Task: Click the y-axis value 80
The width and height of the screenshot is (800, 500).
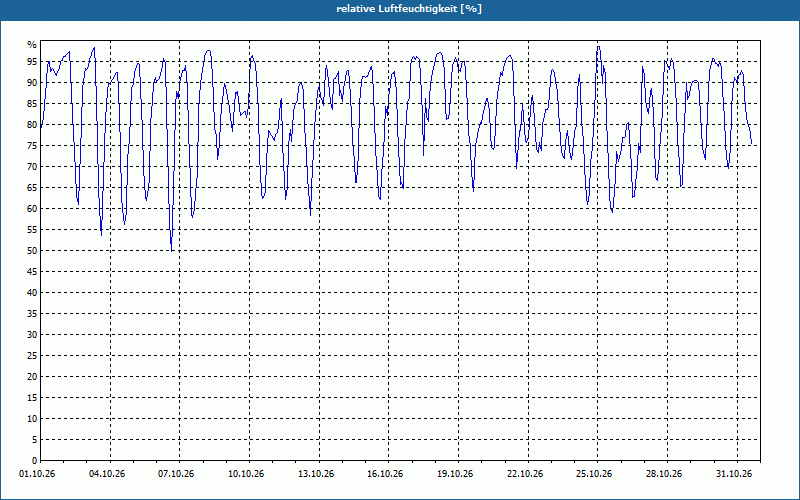Action: point(32,124)
